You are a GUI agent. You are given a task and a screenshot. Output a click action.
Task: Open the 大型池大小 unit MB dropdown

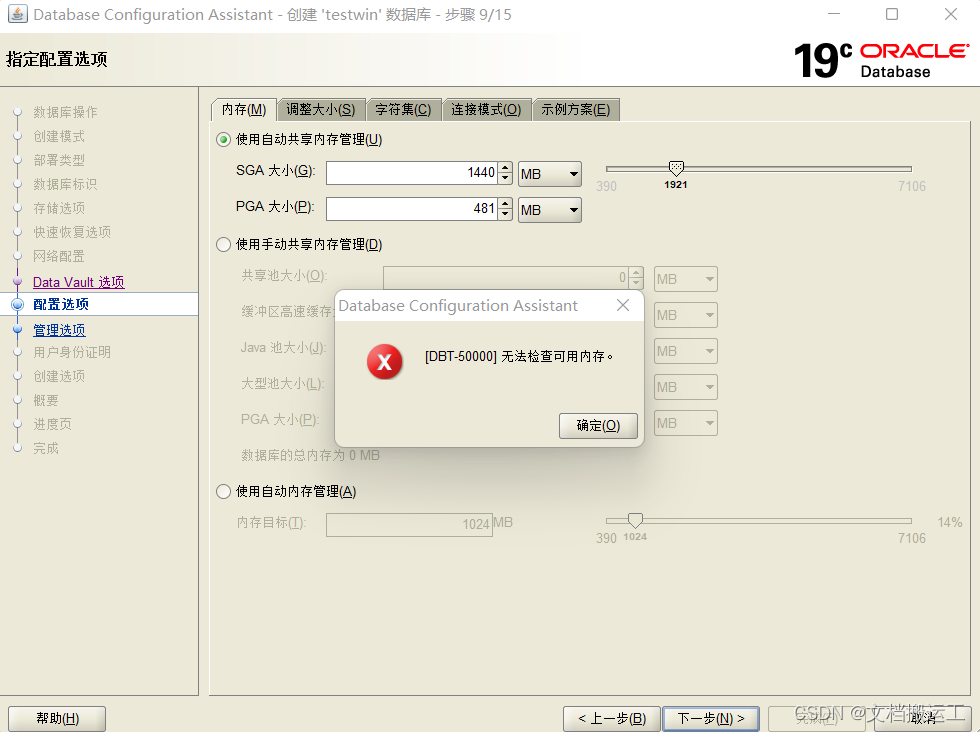pos(686,387)
